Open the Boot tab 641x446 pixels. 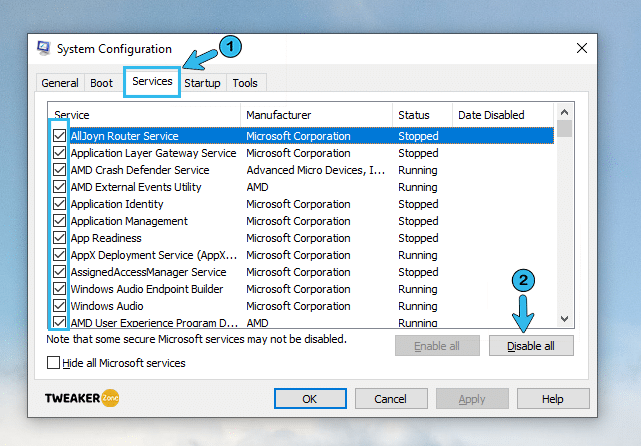[x=101, y=83]
